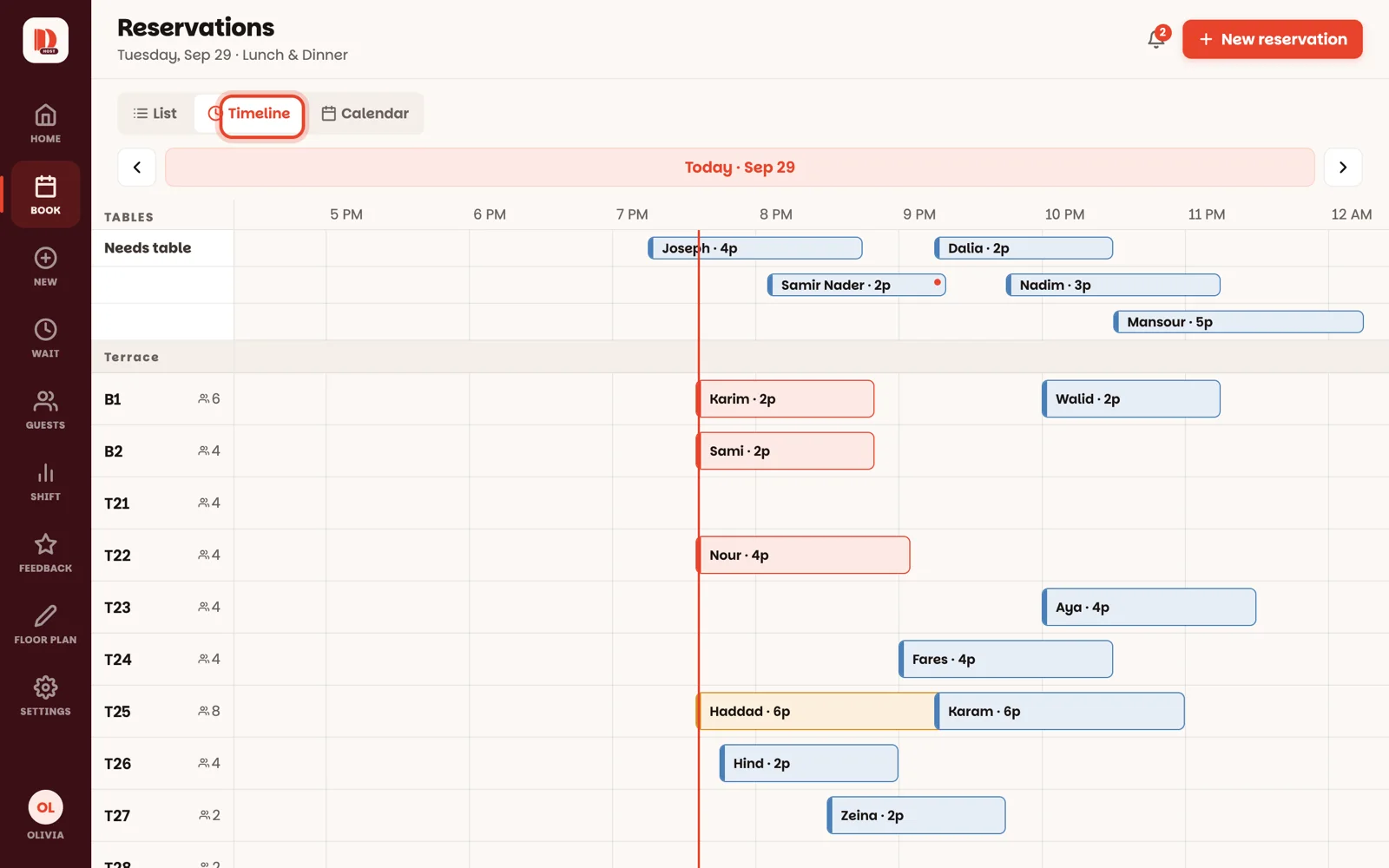Open the Wait list in sidebar

click(45, 338)
